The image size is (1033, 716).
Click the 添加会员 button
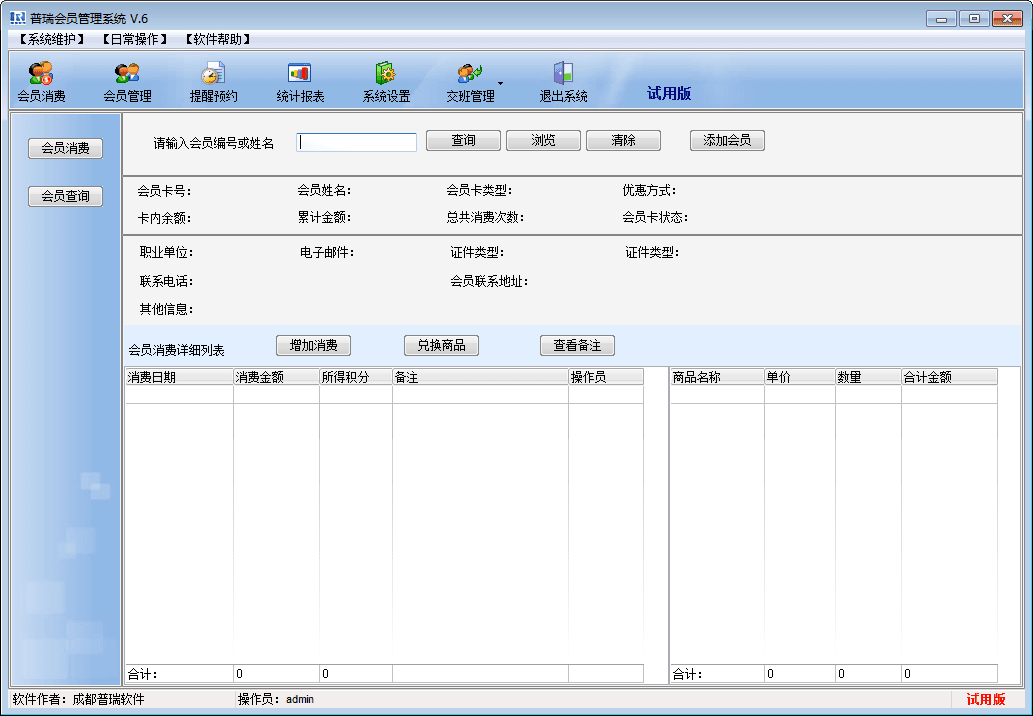[x=727, y=141]
